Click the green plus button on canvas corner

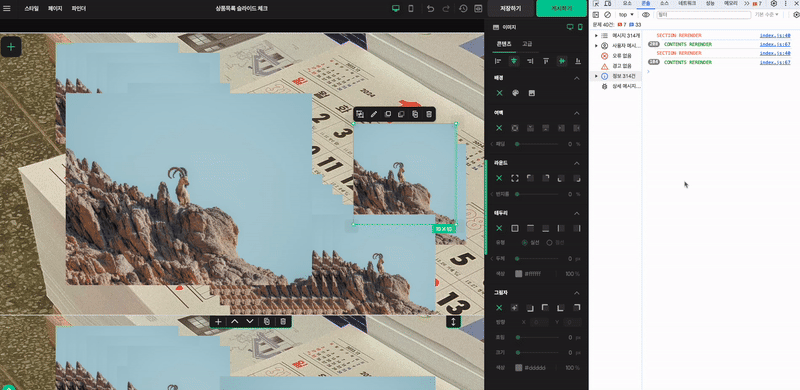11,47
